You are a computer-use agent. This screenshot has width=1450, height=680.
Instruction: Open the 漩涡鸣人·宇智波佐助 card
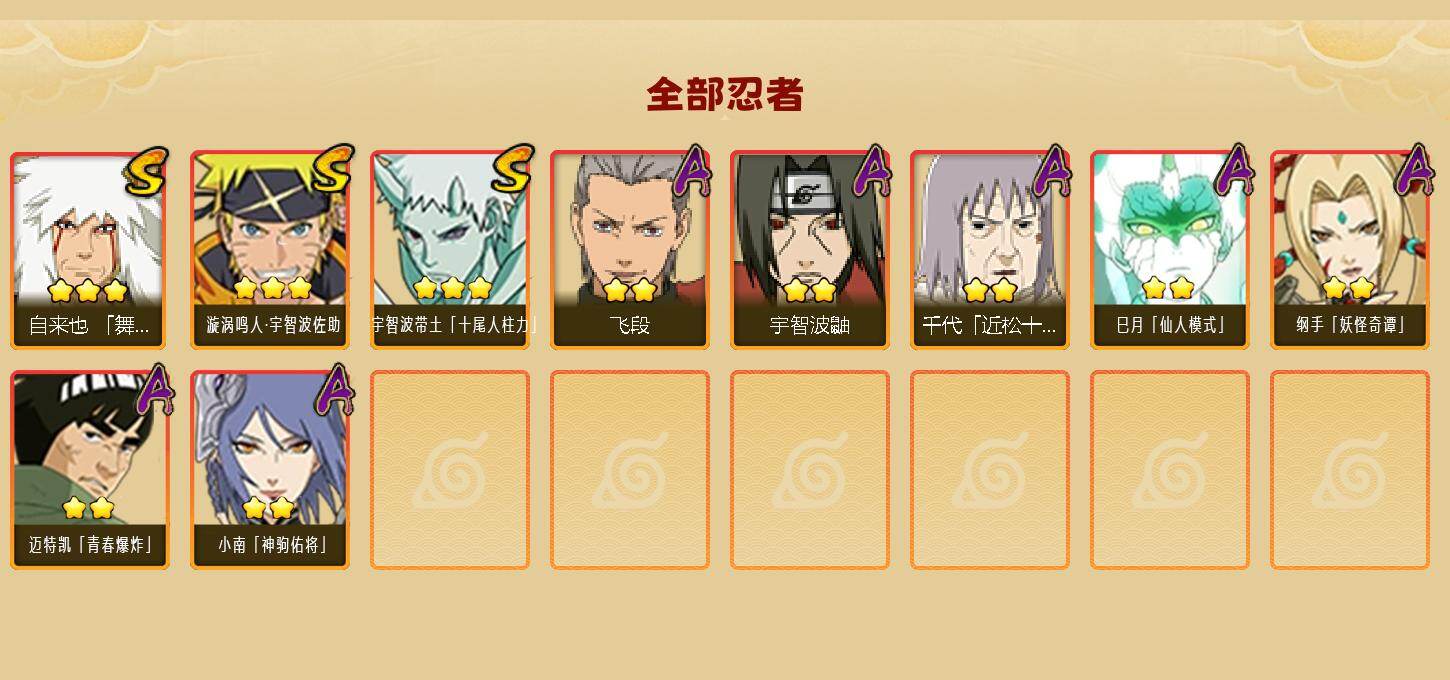(x=270, y=250)
